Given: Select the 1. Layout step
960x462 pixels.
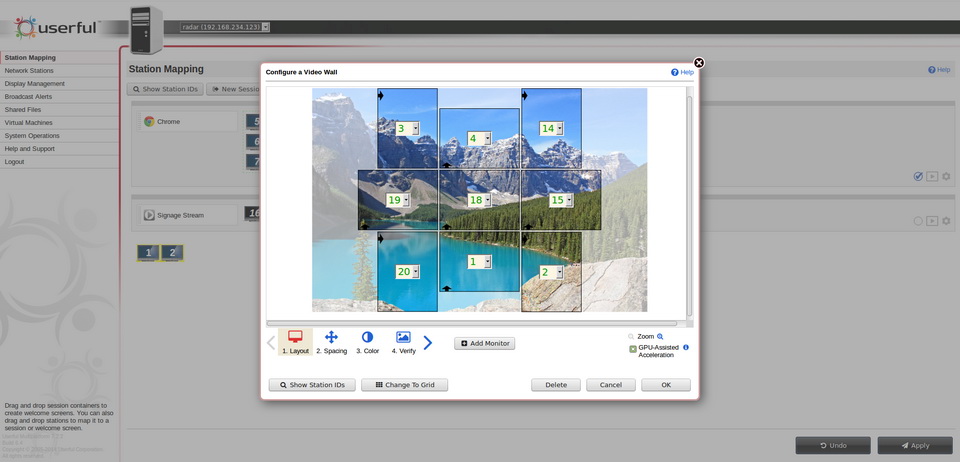Looking at the screenshot, I should click(x=295, y=342).
